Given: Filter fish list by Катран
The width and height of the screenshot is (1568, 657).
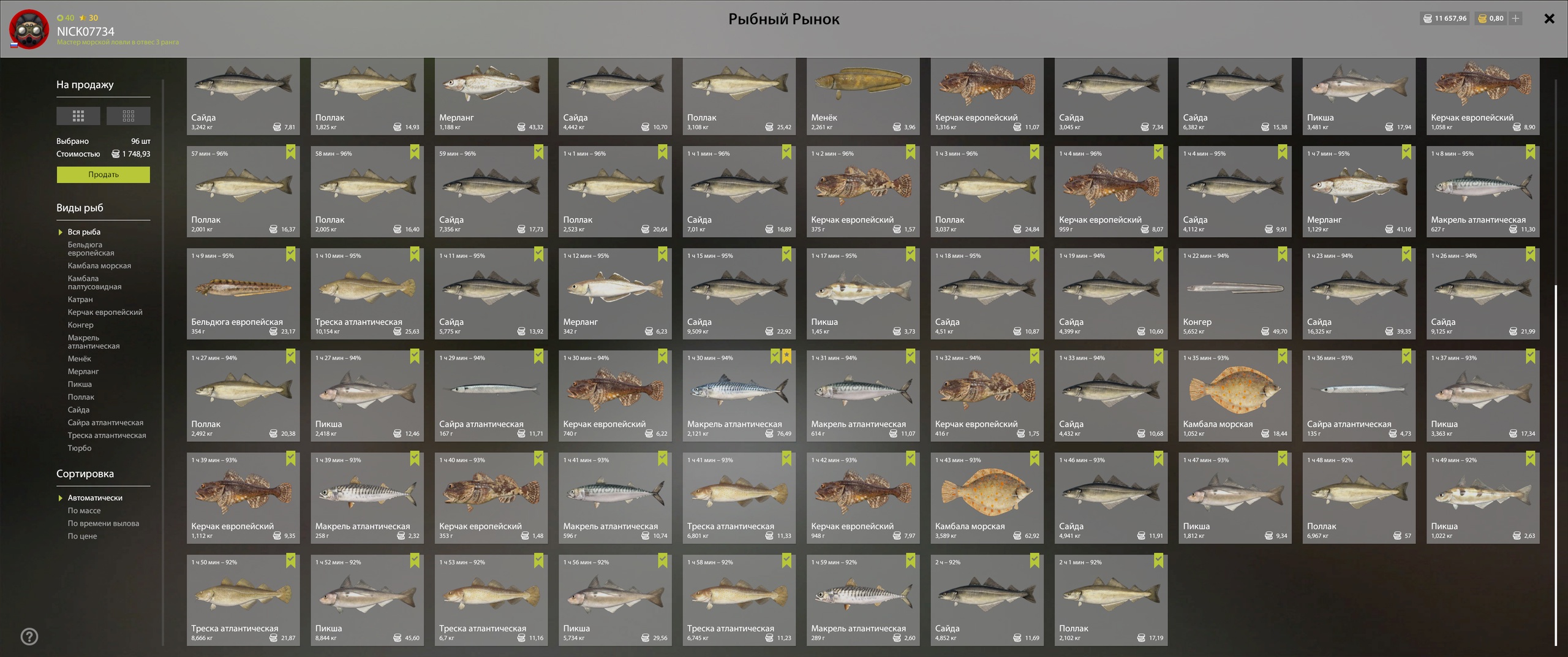Looking at the screenshot, I should [80, 299].
